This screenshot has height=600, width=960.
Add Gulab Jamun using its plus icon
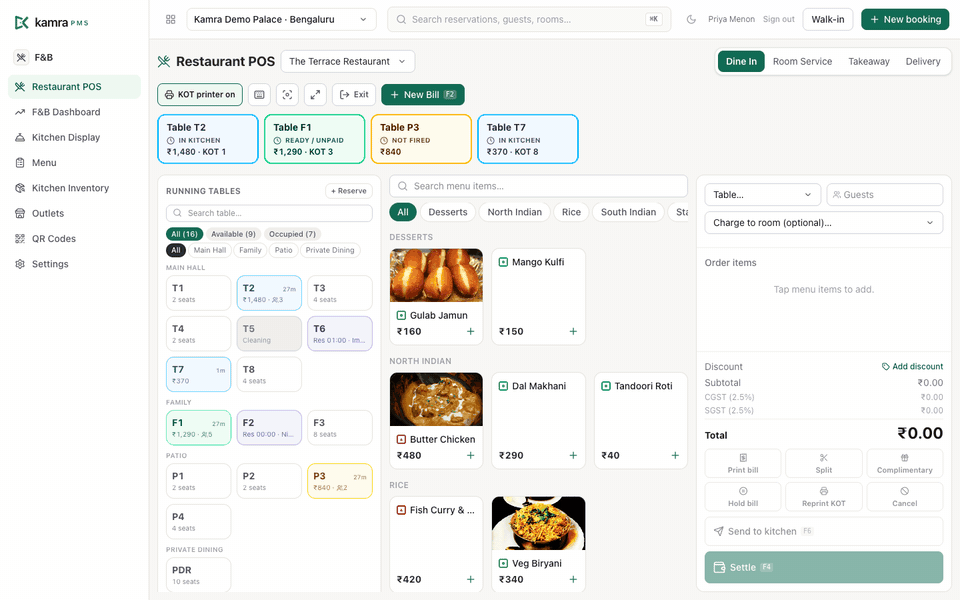tap(471, 332)
